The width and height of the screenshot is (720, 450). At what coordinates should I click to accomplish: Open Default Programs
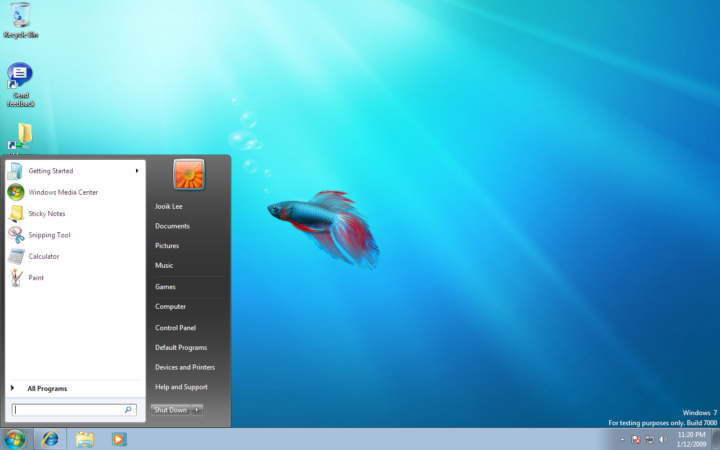point(181,348)
